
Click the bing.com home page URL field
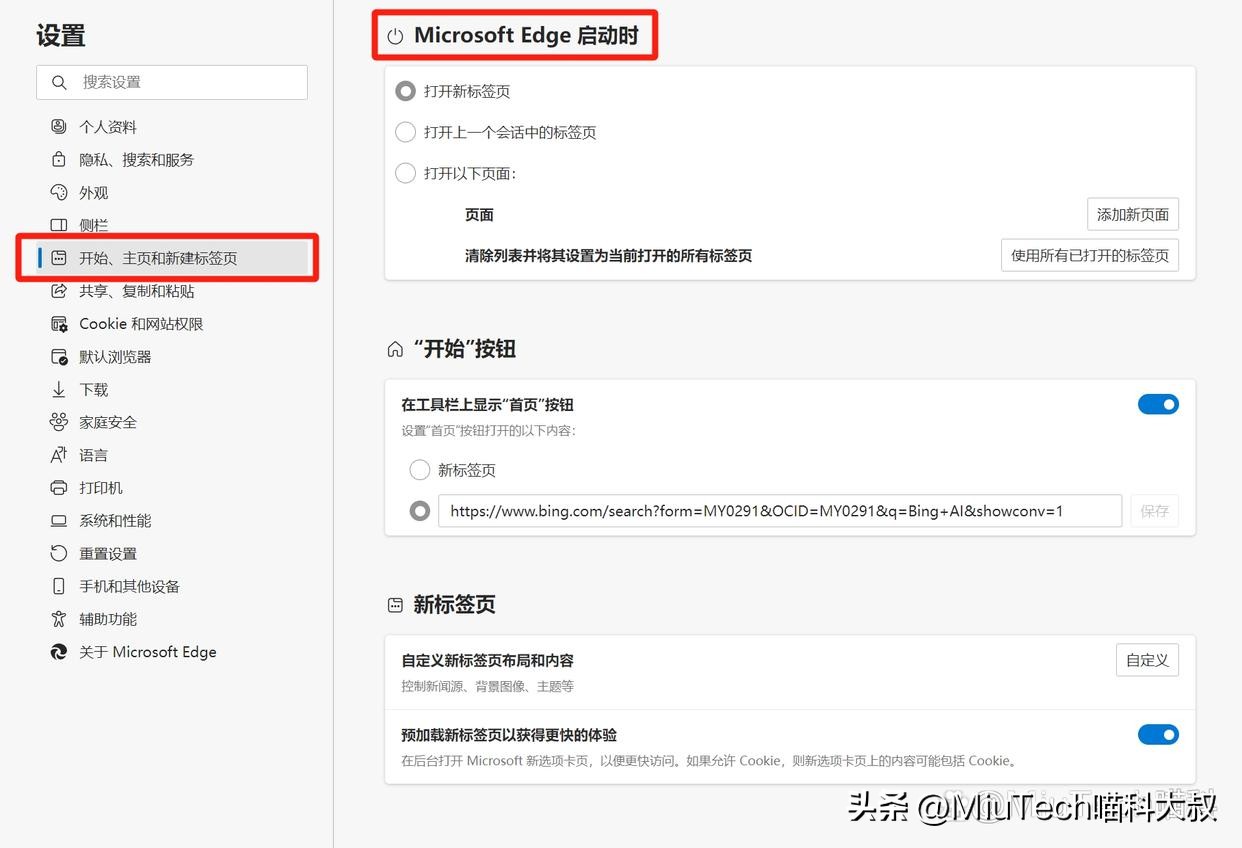click(780, 511)
